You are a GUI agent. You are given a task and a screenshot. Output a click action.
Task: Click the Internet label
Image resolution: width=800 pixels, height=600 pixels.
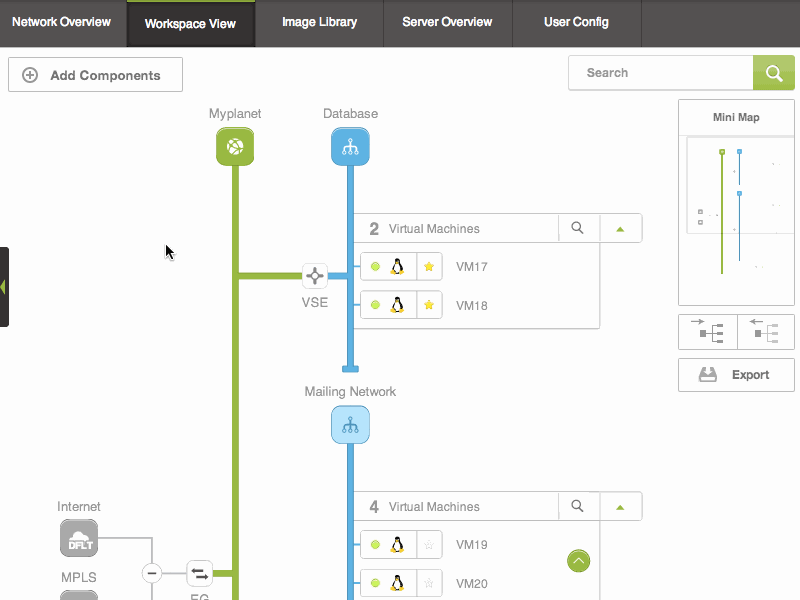(x=79, y=507)
